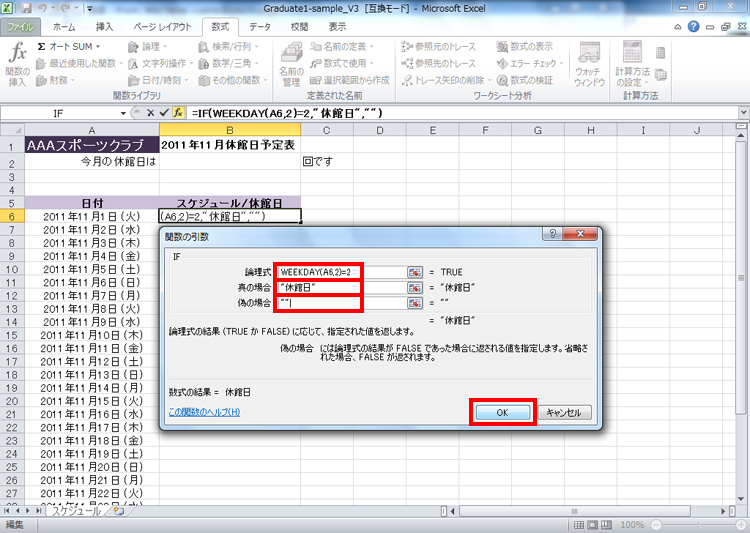Click the vertical scrollbar of the worksheet
This screenshot has height=533, width=750.
(741, 278)
